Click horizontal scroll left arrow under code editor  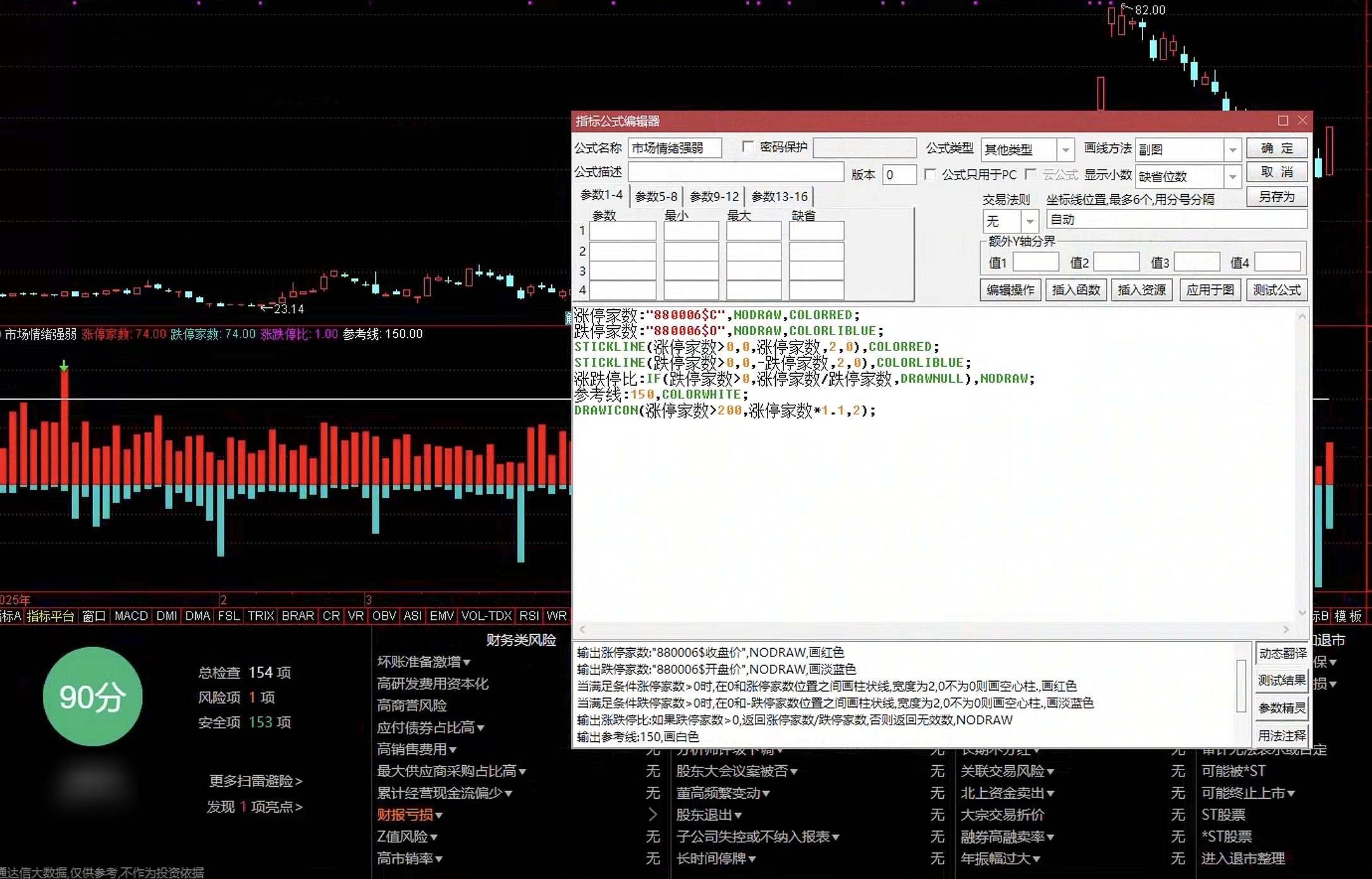pos(582,629)
